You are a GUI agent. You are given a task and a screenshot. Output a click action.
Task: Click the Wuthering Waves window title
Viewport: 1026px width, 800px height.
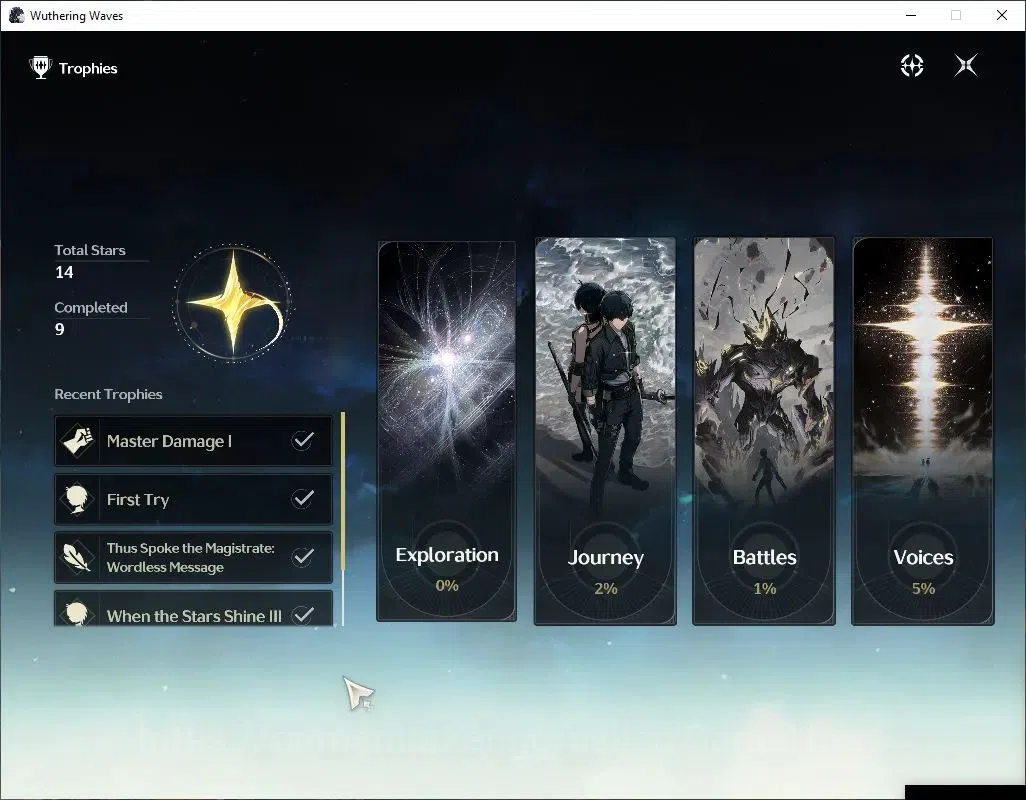(77, 16)
